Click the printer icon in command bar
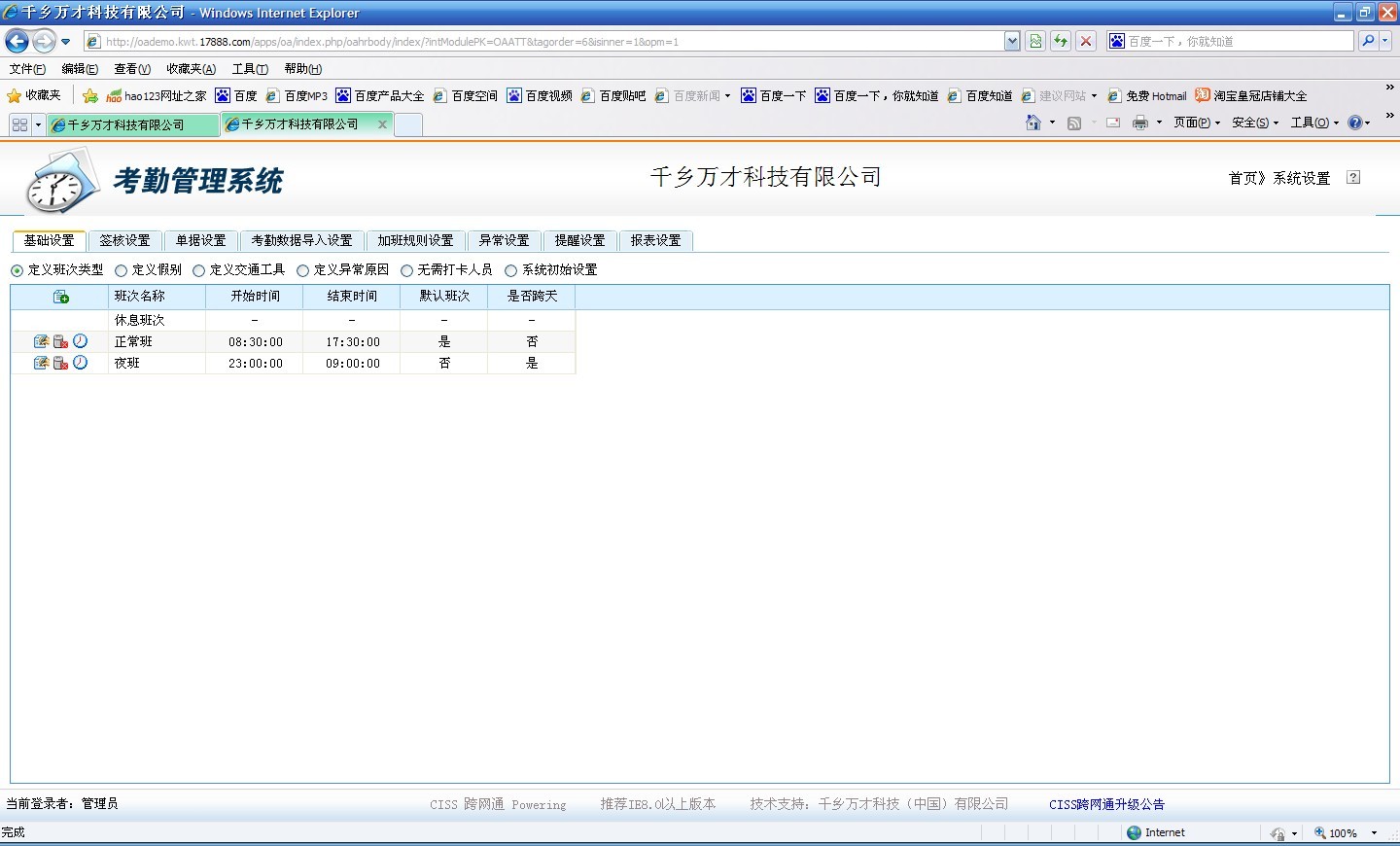This screenshot has width=1400, height=846. tap(1139, 123)
